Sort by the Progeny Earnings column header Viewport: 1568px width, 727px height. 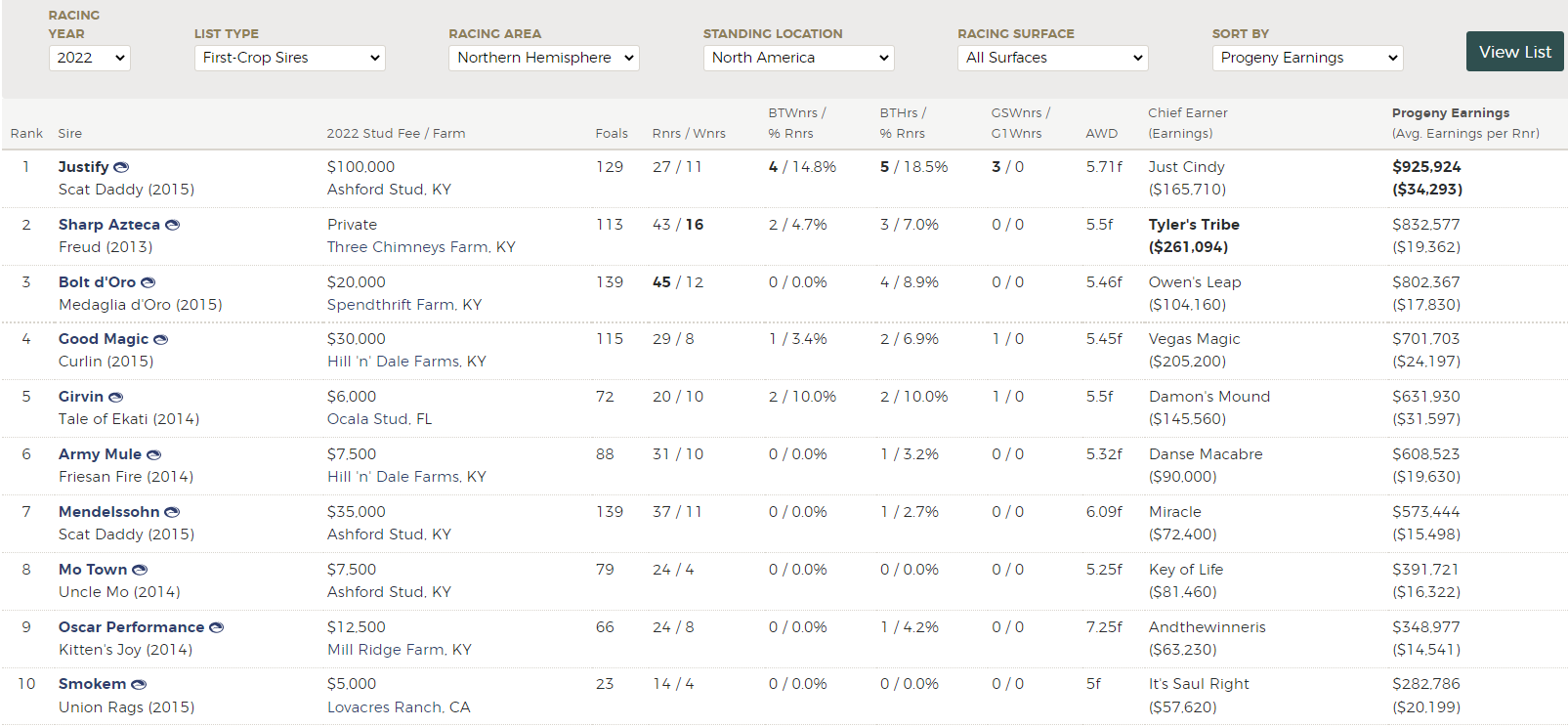tap(1450, 113)
